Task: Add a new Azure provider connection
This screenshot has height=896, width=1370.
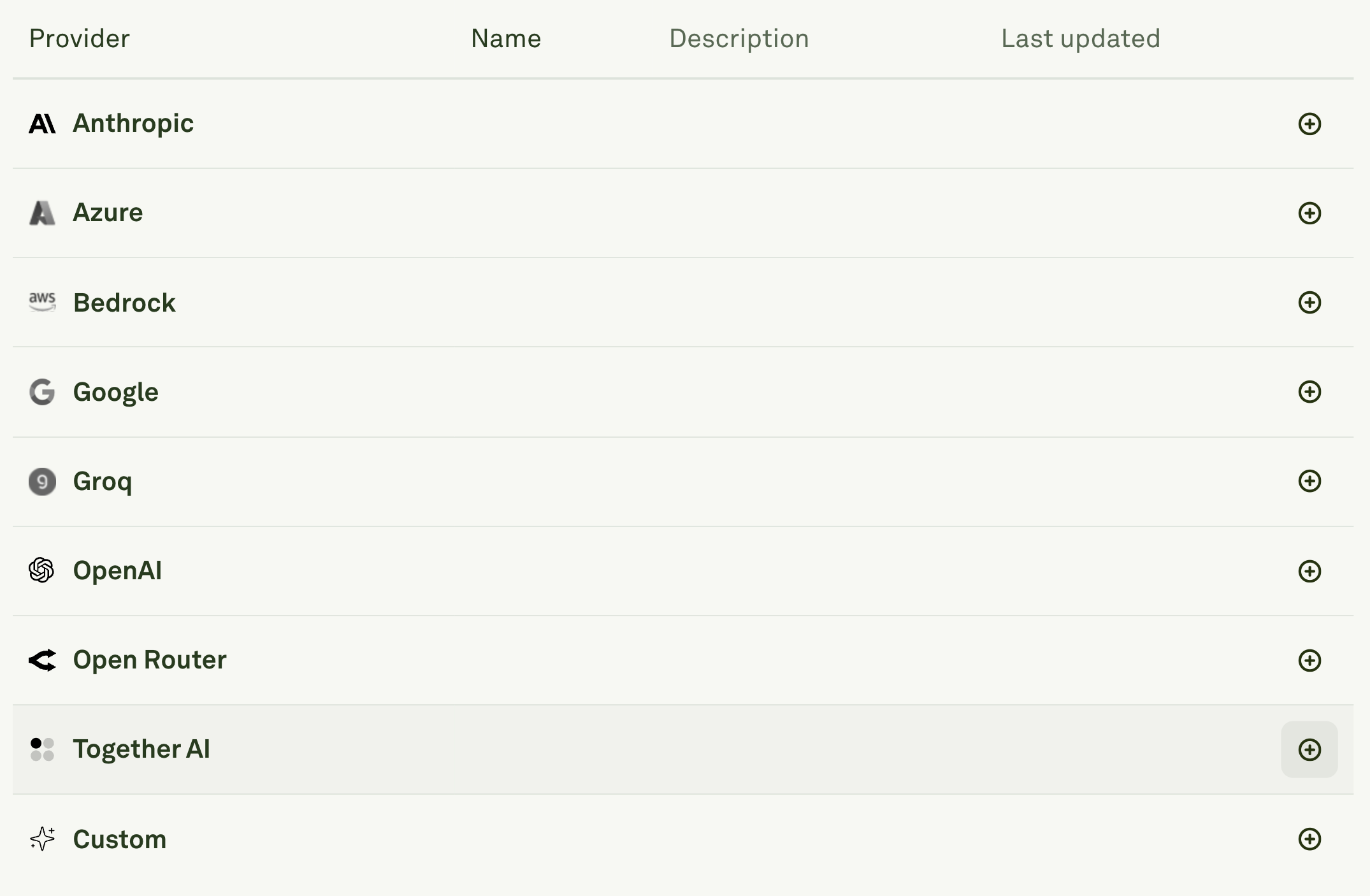Action: (x=1310, y=213)
